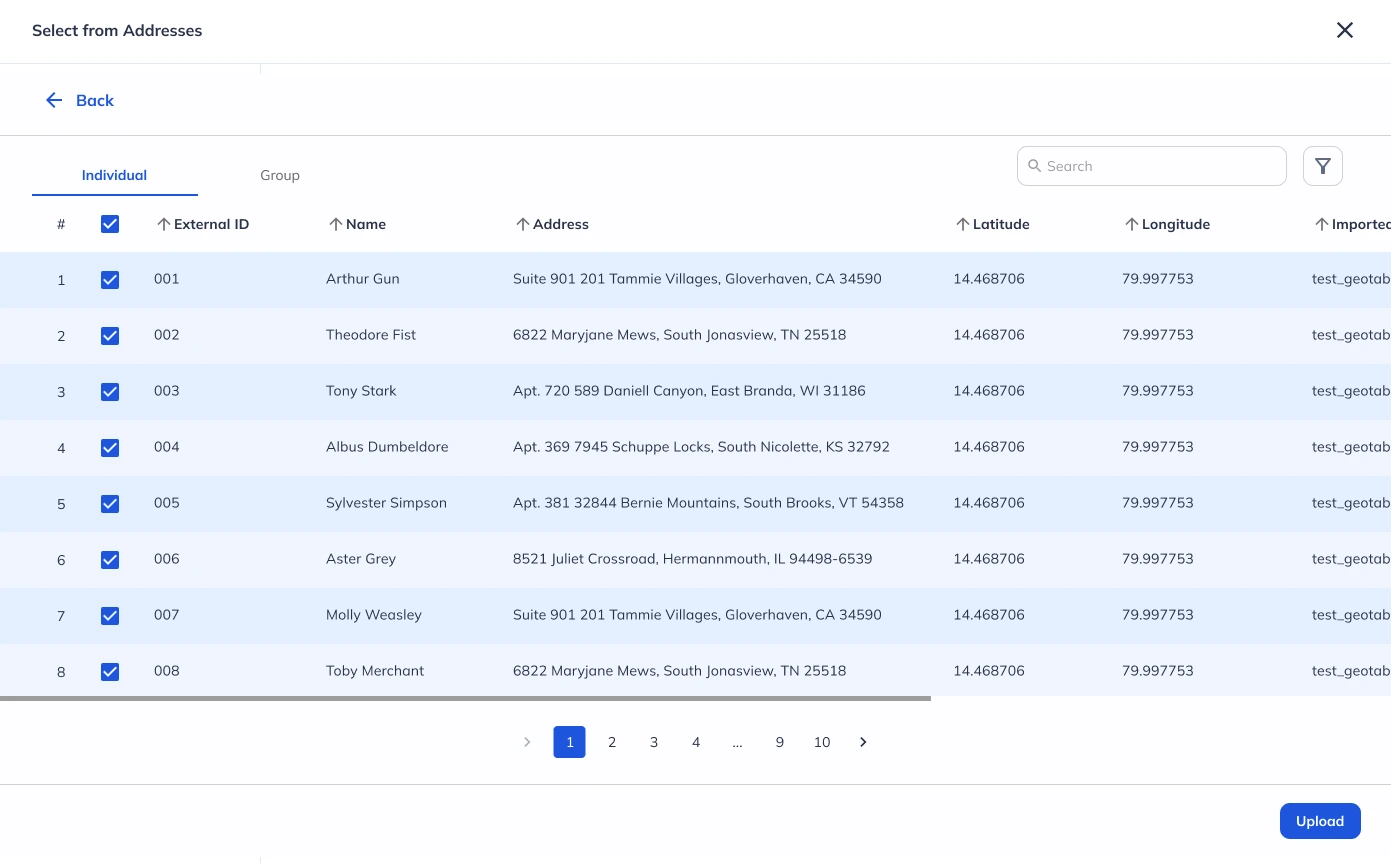Click the search magnifier icon
Viewport: 1391px width, 864px height.
pos(1034,166)
